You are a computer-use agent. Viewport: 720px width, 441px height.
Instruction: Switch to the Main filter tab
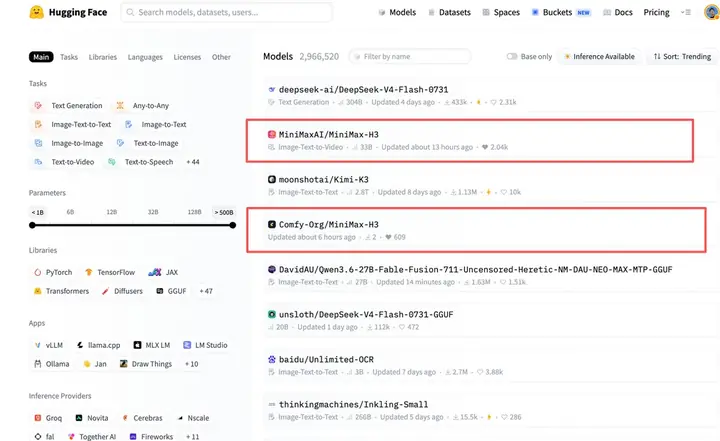(41, 57)
